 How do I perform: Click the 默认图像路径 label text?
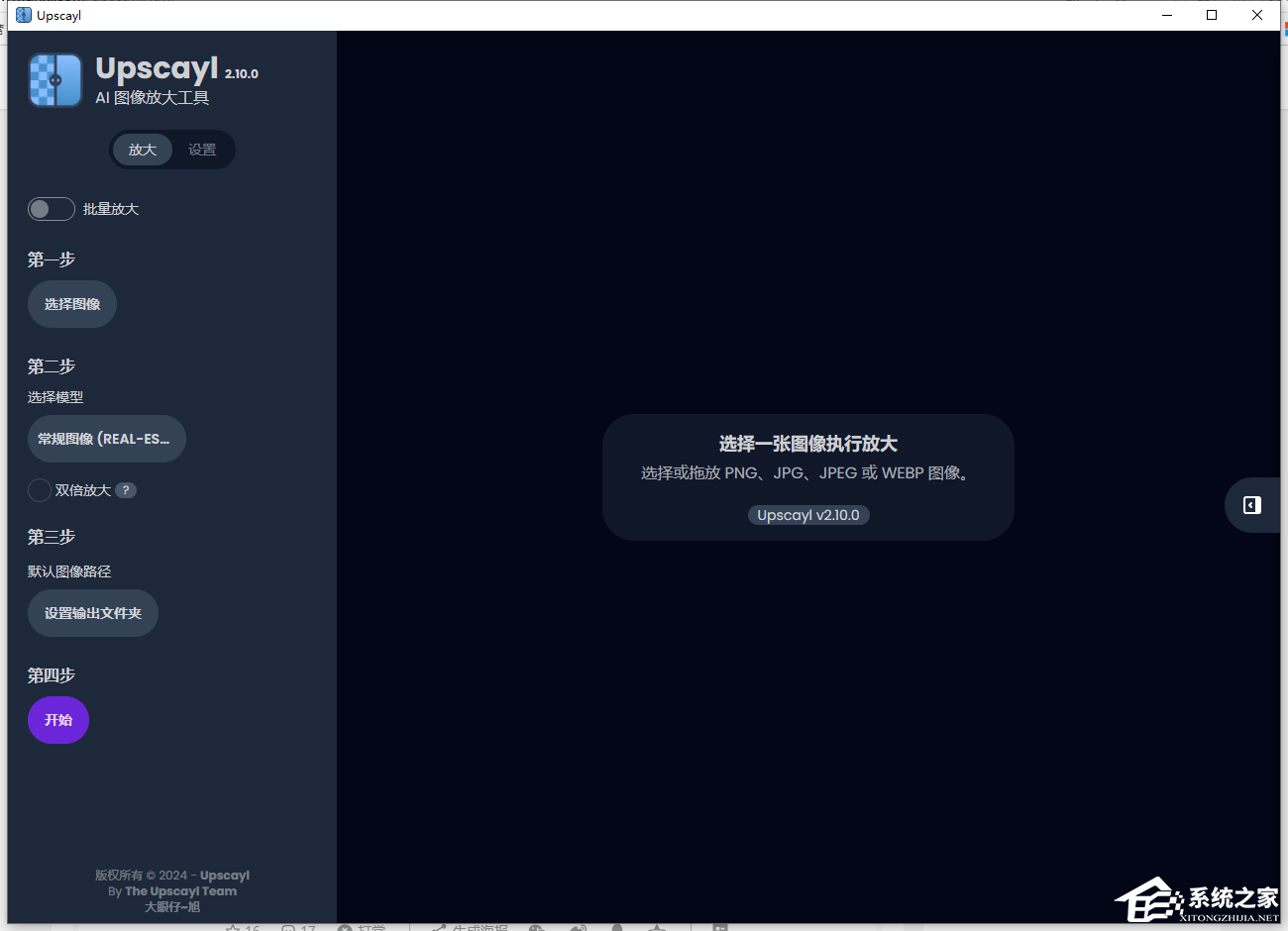69,571
